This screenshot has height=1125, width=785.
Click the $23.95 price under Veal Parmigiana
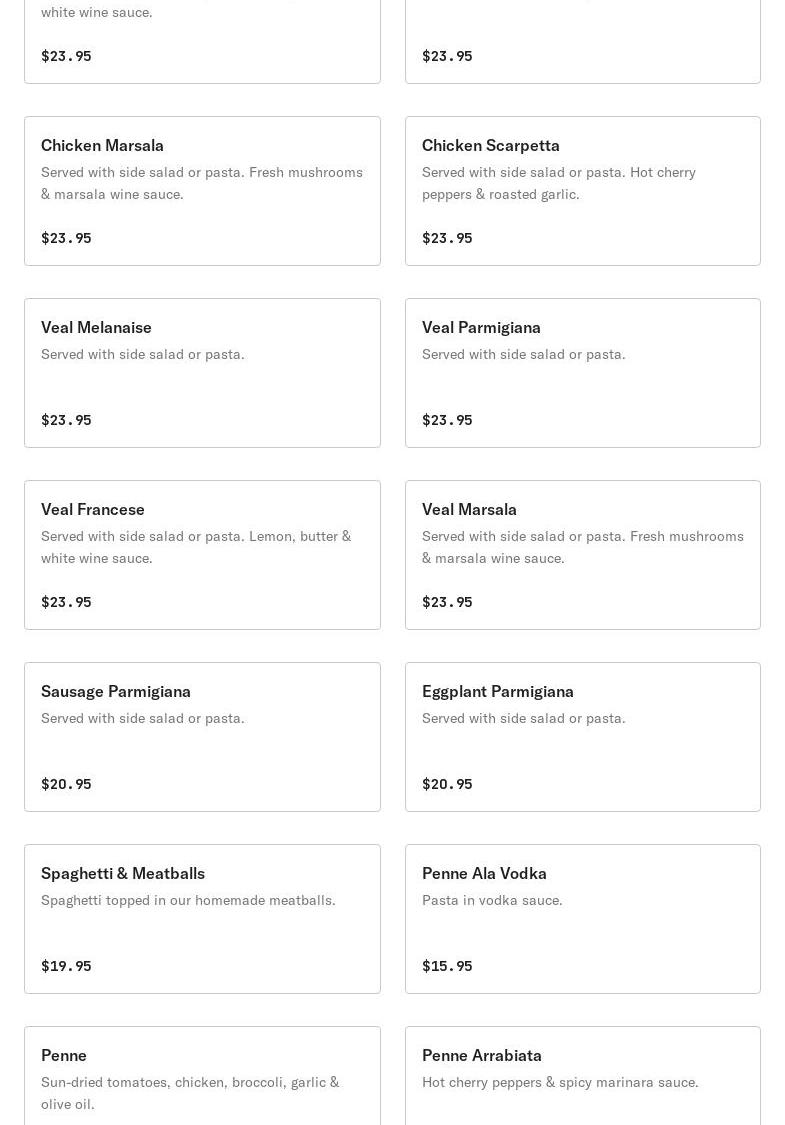pos(447,420)
